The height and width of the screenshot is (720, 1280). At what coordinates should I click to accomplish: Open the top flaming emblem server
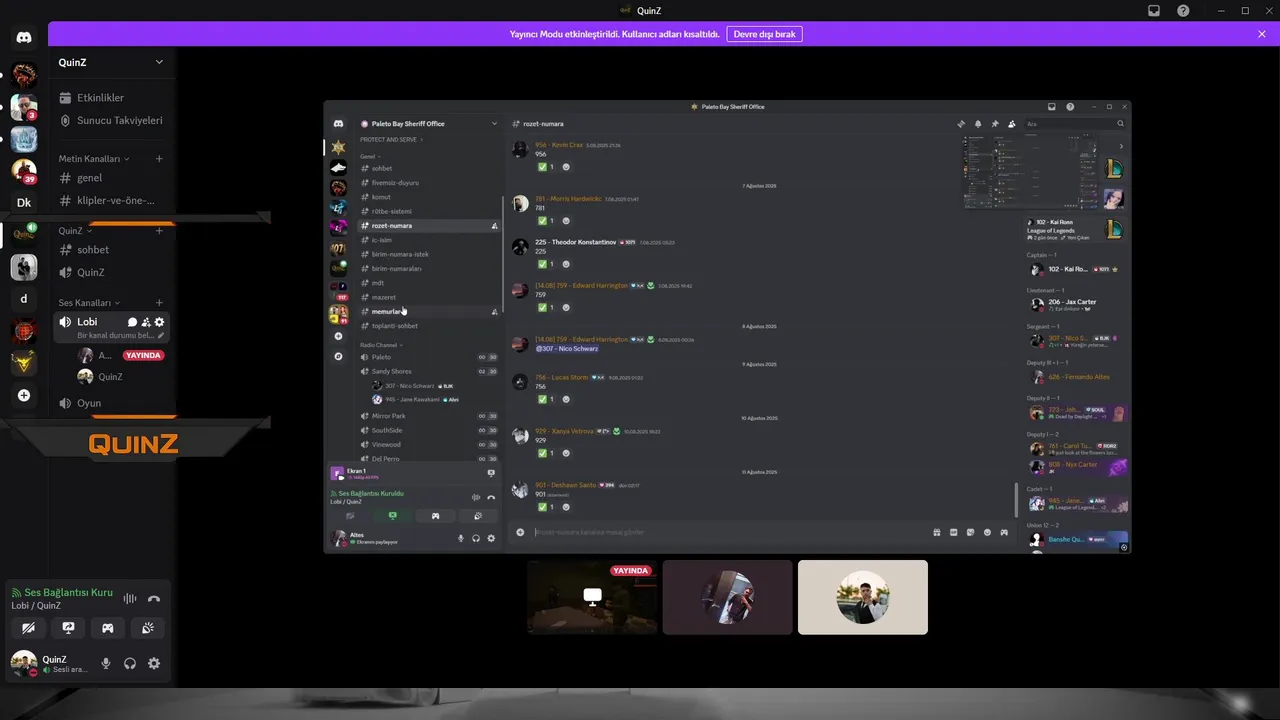pyautogui.click(x=24, y=75)
